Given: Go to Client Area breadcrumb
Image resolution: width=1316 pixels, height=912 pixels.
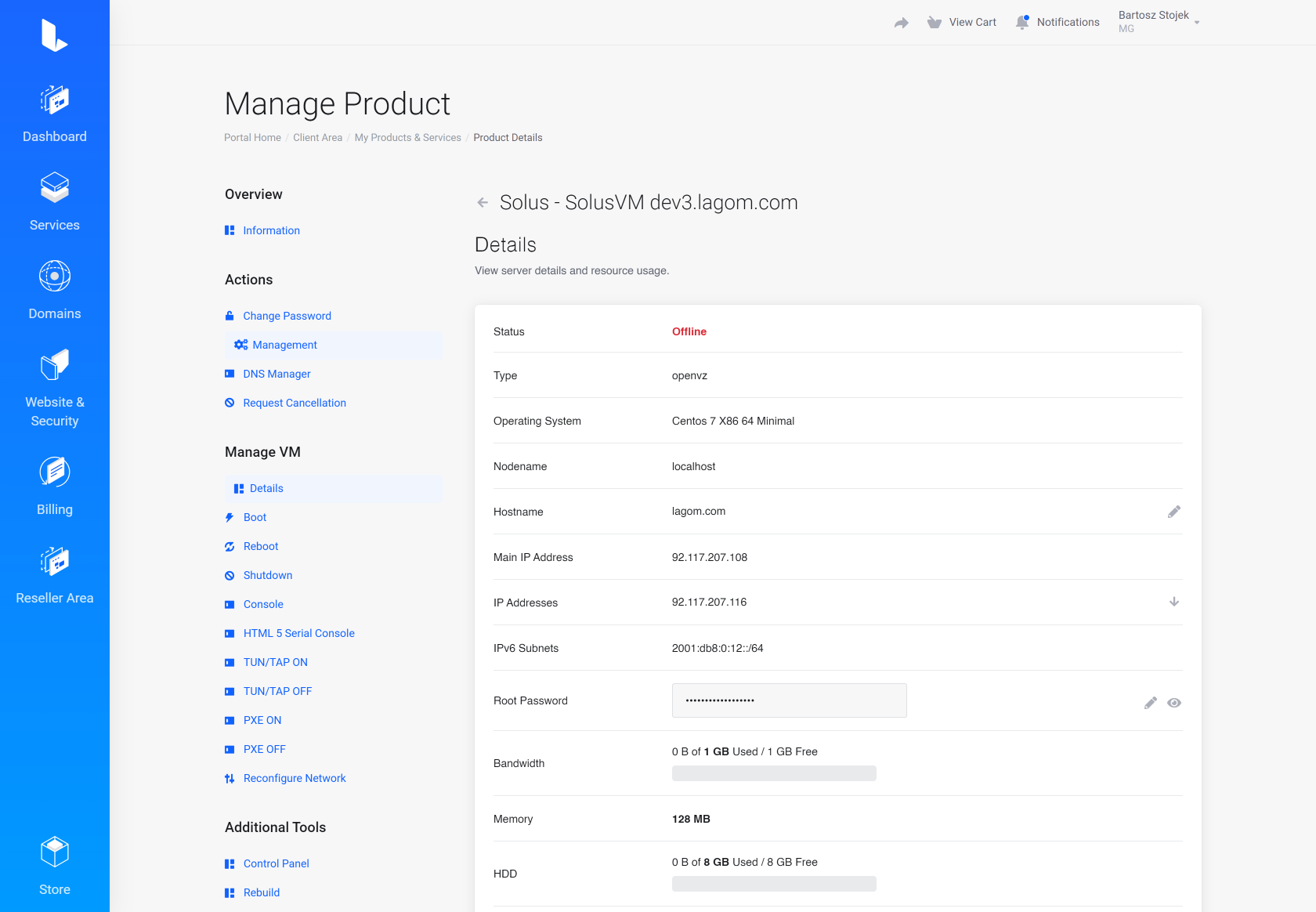Looking at the screenshot, I should pos(317,137).
